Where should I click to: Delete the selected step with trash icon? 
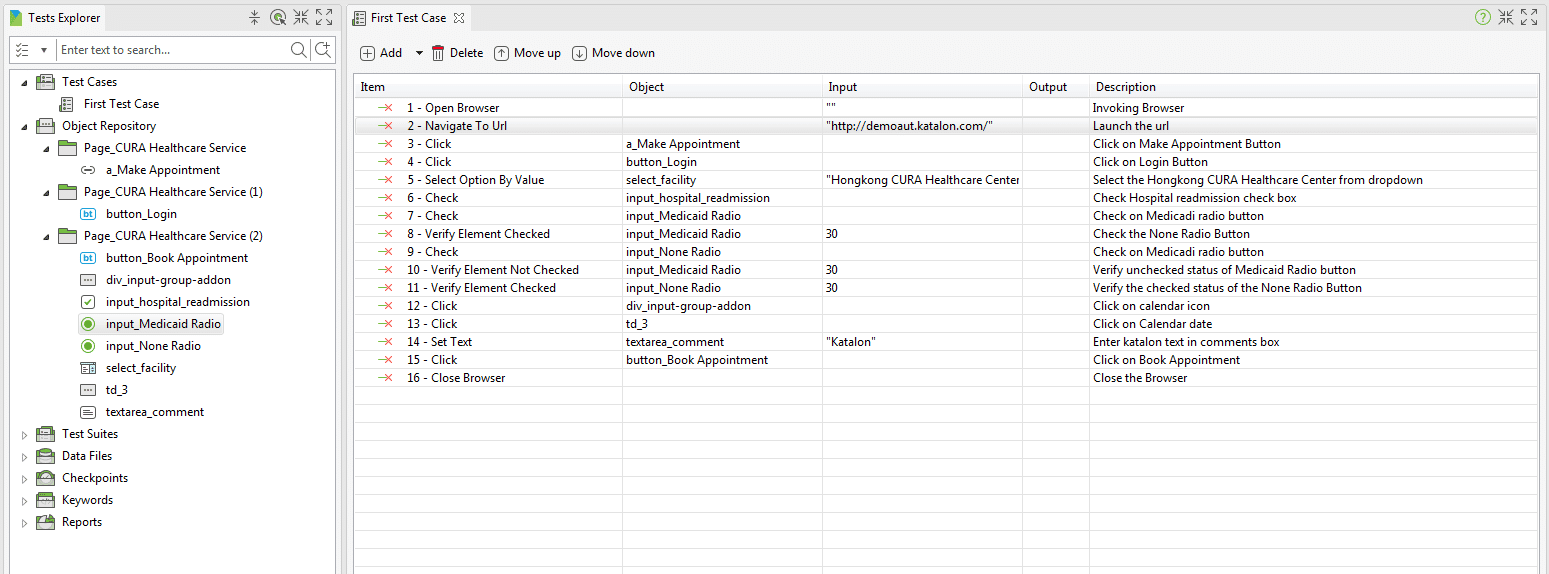(x=457, y=53)
